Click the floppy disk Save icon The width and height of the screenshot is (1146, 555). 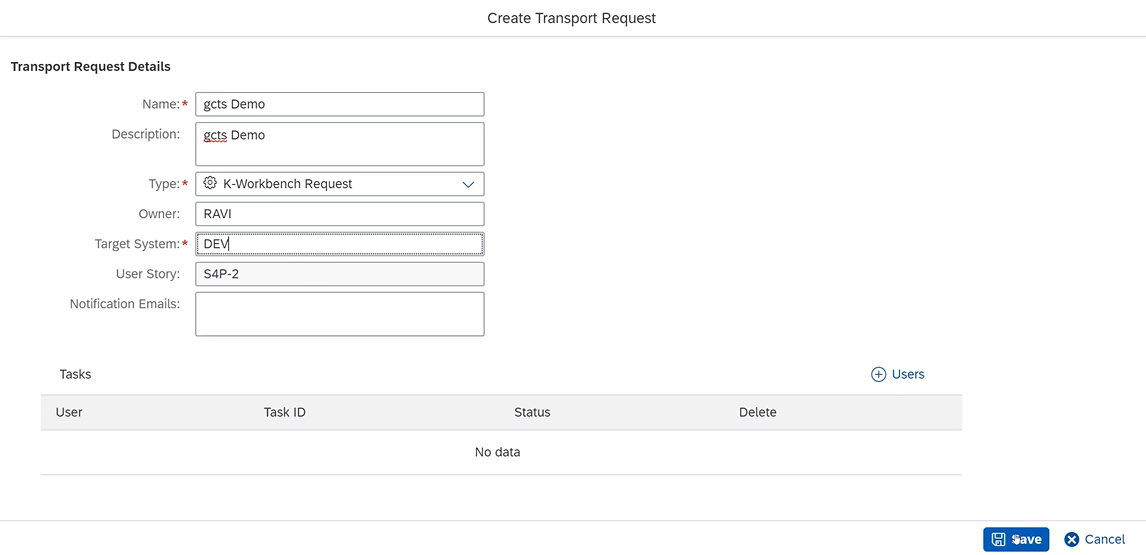[x=998, y=539]
